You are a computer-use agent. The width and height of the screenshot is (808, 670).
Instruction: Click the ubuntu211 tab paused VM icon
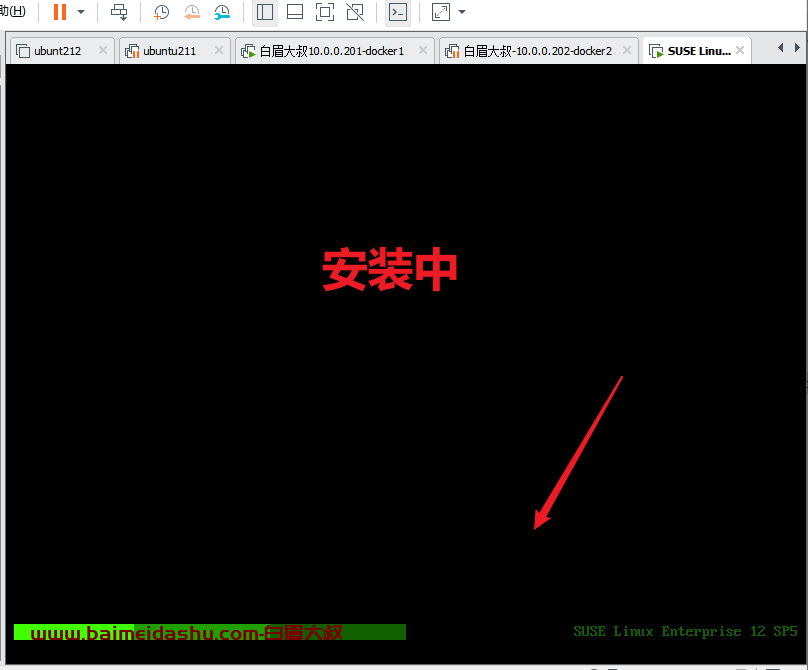132,51
